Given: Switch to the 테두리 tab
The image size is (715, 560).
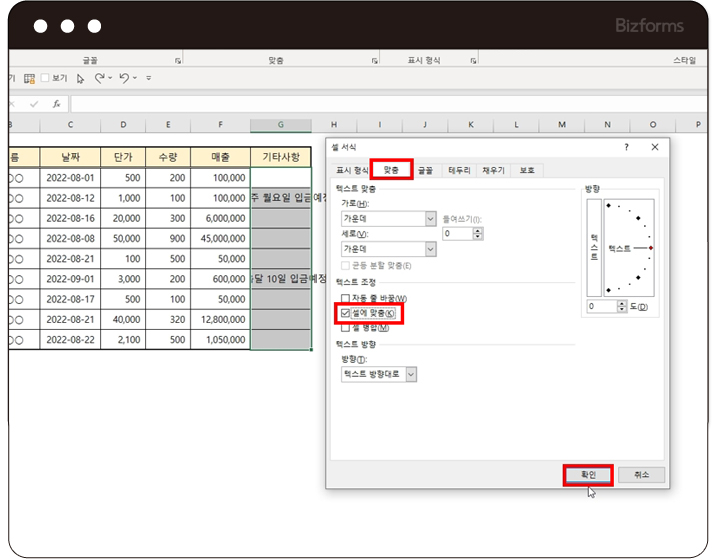Looking at the screenshot, I should (x=459, y=170).
